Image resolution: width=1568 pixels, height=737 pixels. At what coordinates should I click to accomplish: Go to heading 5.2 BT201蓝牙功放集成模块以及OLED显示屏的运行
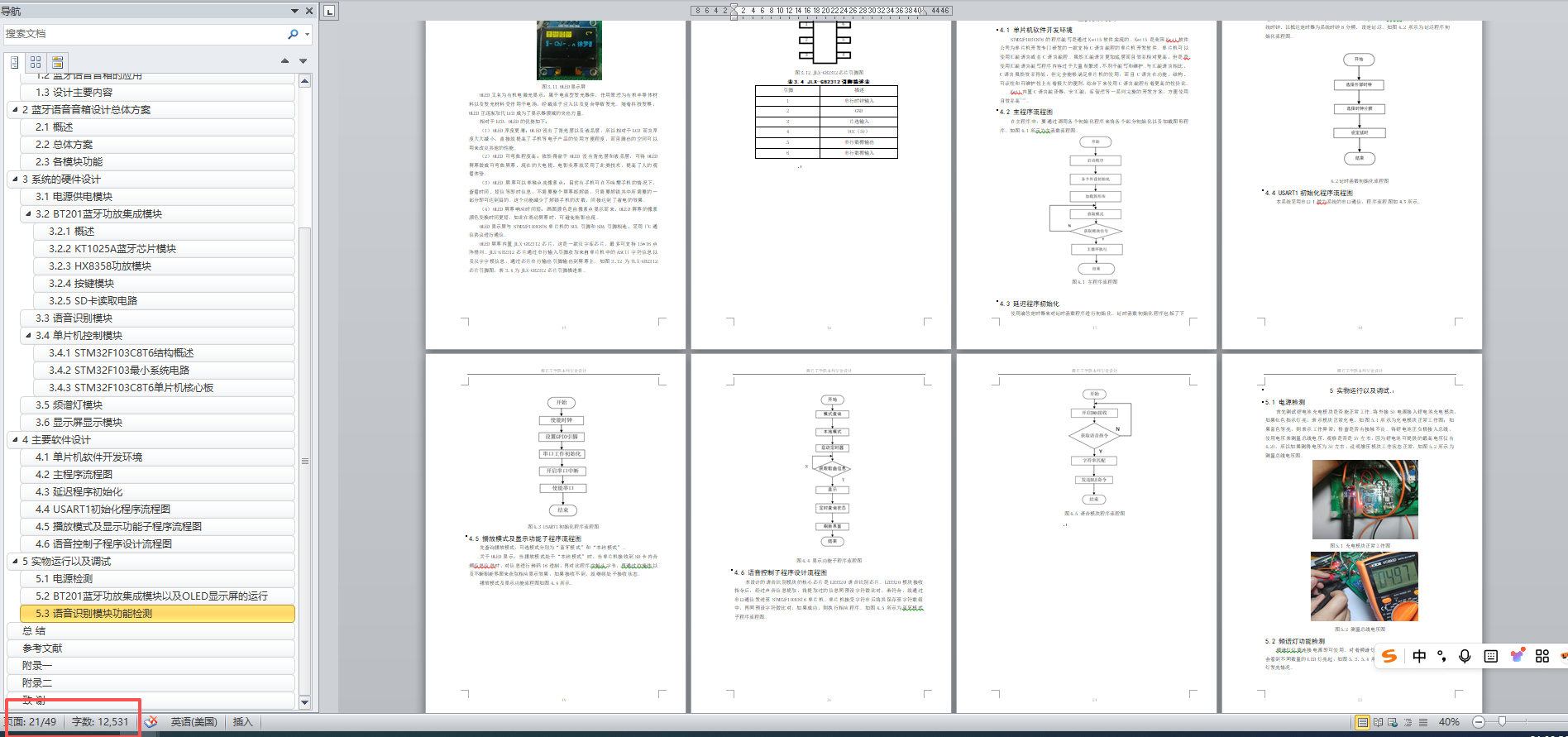click(157, 596)
